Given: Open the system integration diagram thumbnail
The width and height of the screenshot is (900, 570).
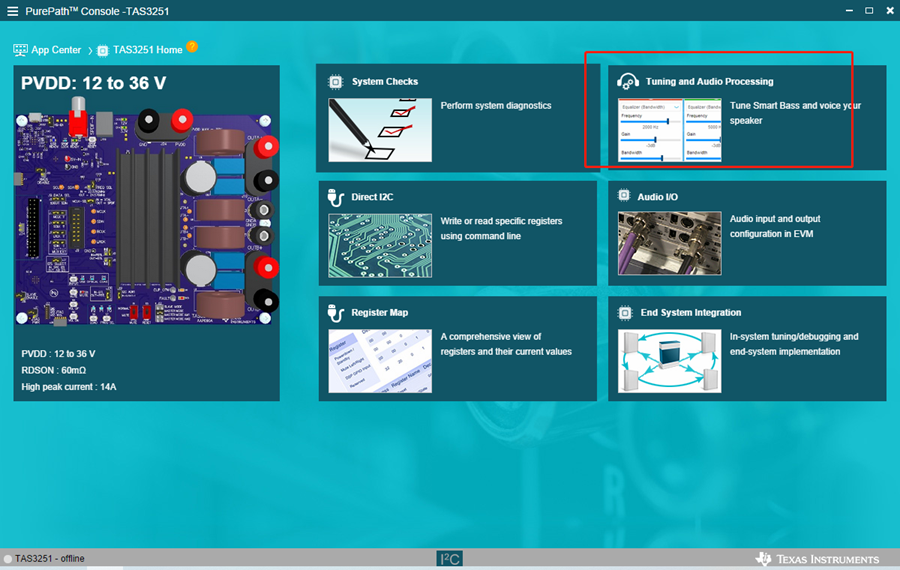Looking at the screenshot, I should pos(670,361).
